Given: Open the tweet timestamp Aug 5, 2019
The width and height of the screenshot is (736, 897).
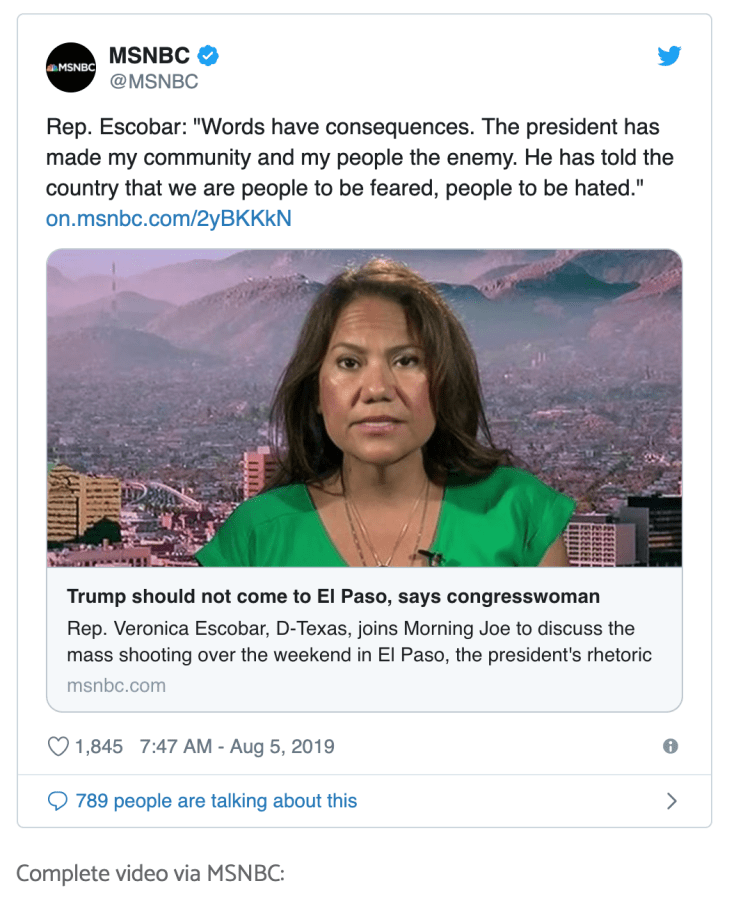Looking at the screenshot, I should click(237, 746).
